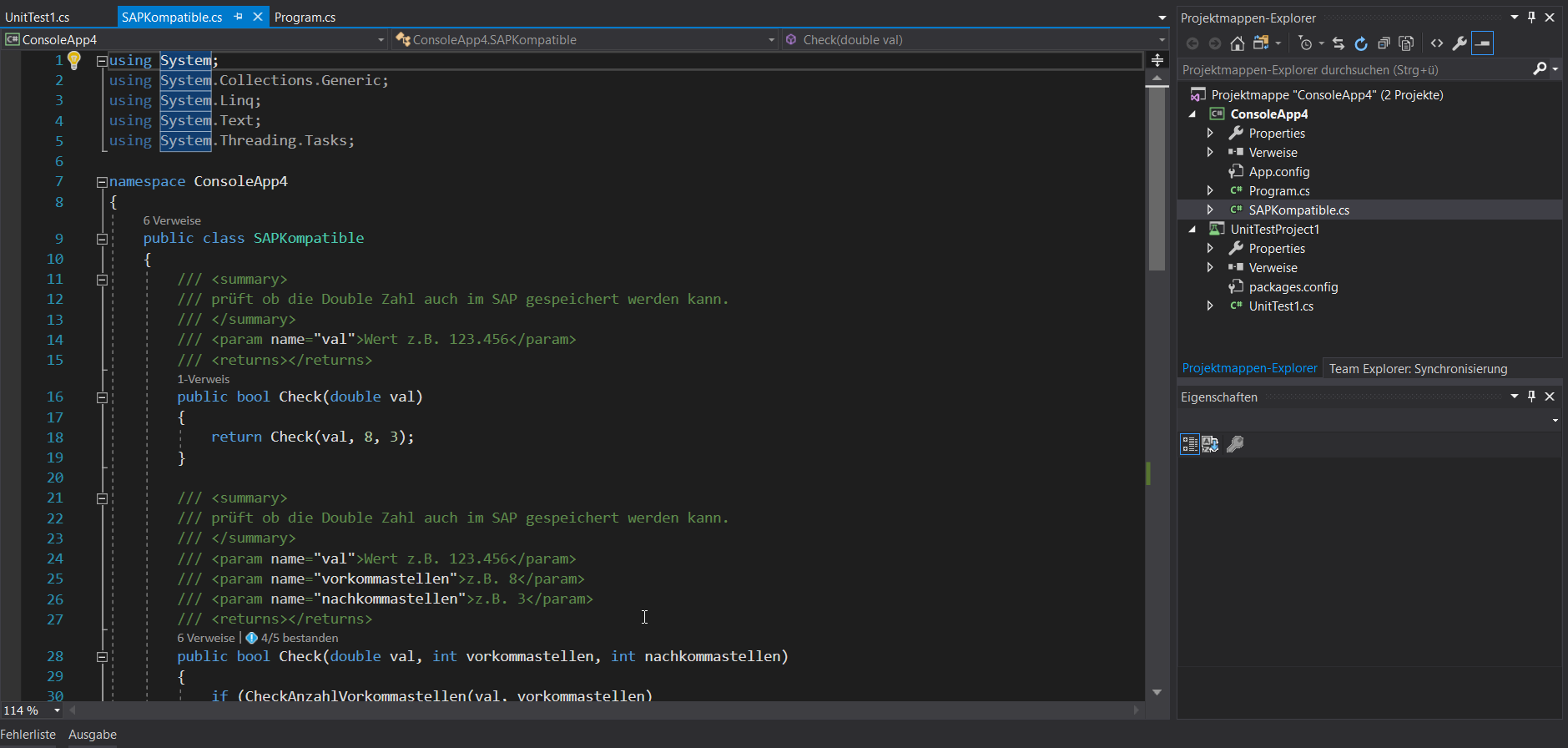This screenshot has height=748, width=1568.
Task: Click the ConsoleApp4 project icon
Action: pyautogui.click(x=1217, y=114)
